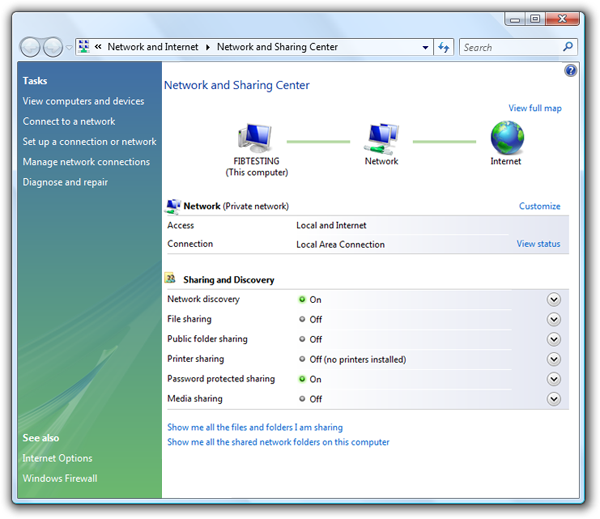
Task: Open Internet Options under See also
Action: point(57,458)
